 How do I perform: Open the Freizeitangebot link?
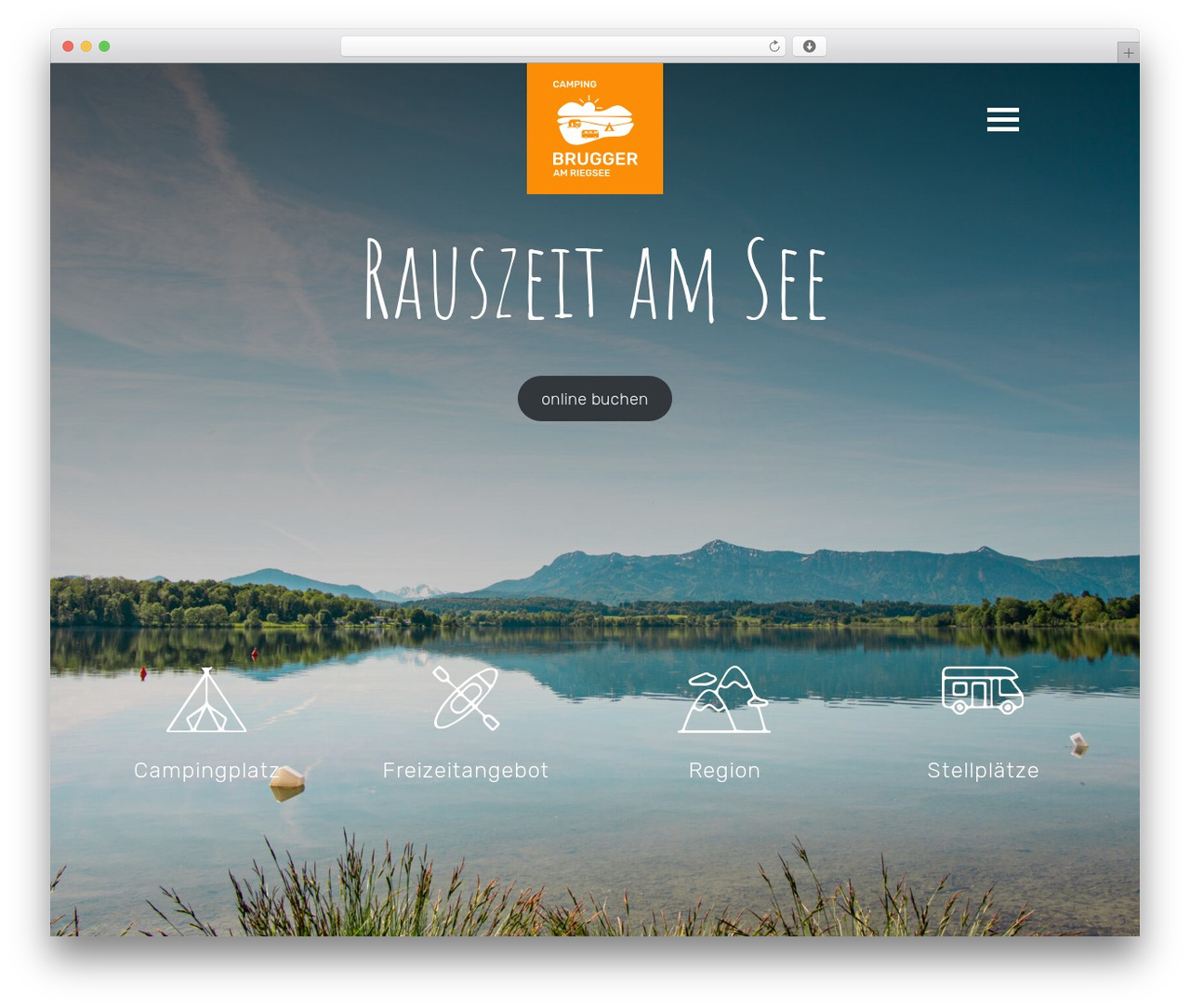click(x=466, y=770)
